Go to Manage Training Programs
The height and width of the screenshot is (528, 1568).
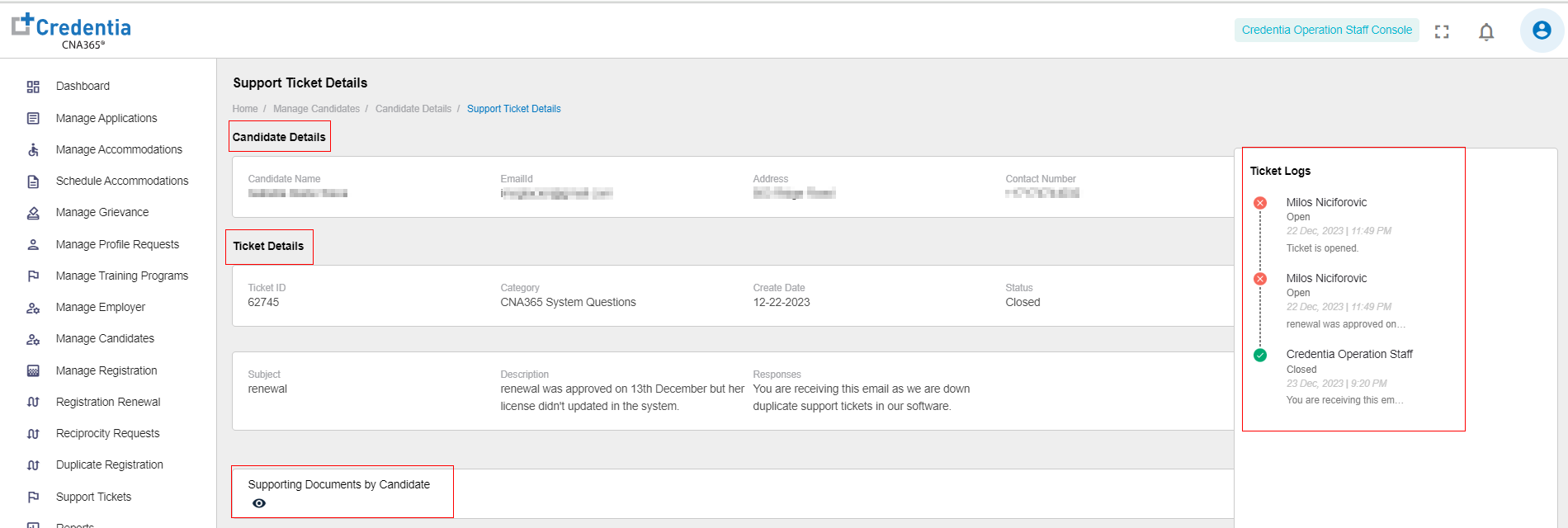click(122, 276)
